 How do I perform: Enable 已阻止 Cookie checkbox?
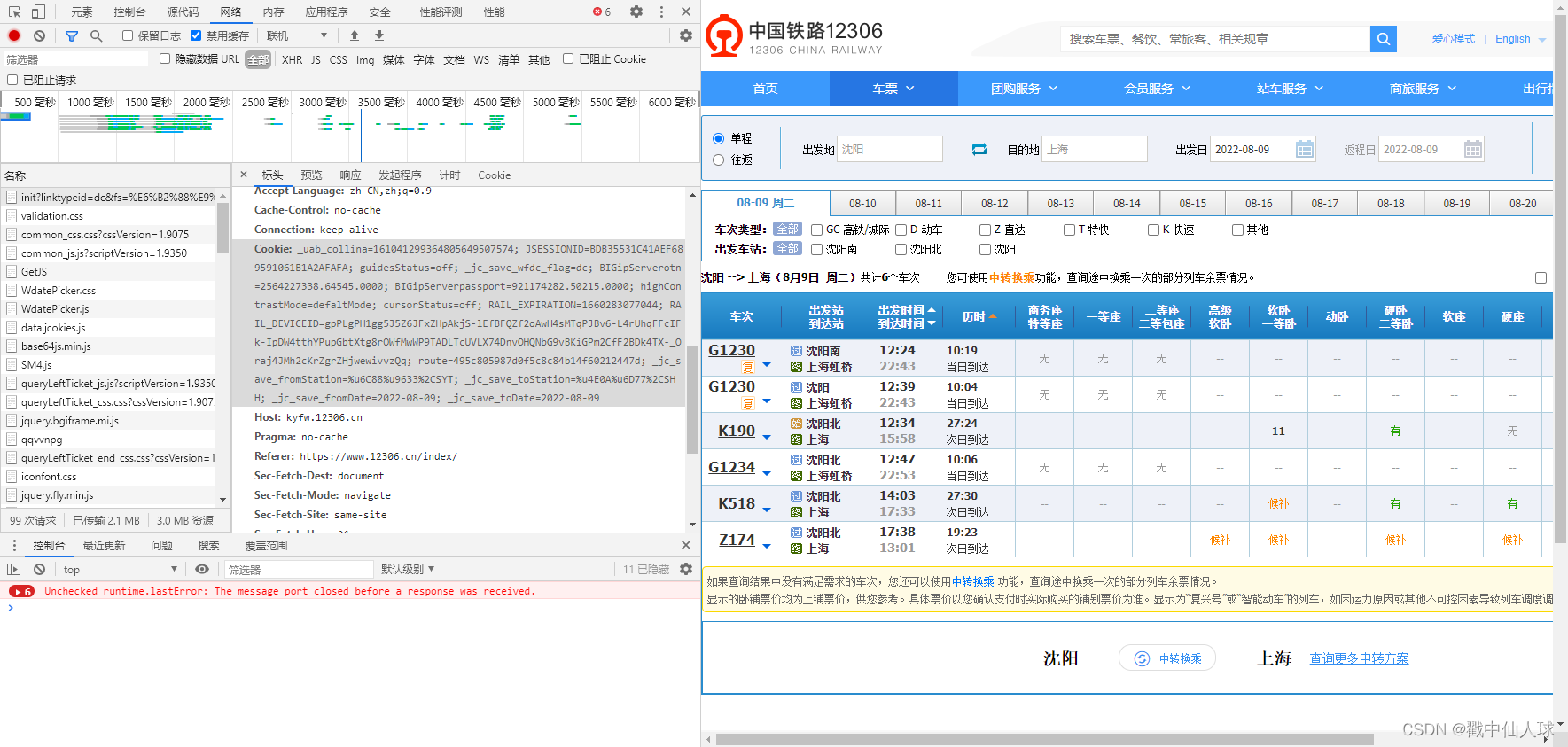tap(568, 58)
